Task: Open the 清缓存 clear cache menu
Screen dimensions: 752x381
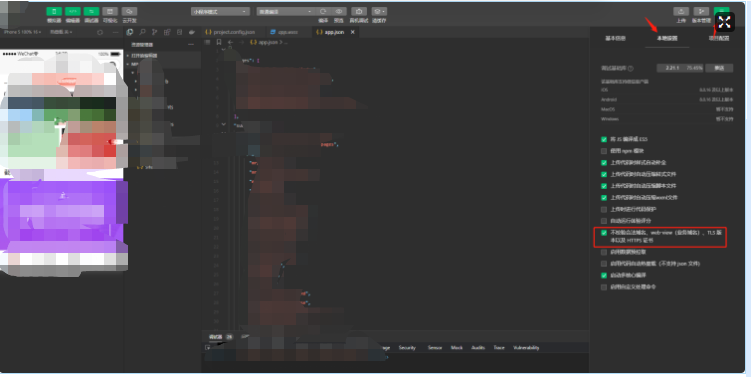Action: pos(379,12)
